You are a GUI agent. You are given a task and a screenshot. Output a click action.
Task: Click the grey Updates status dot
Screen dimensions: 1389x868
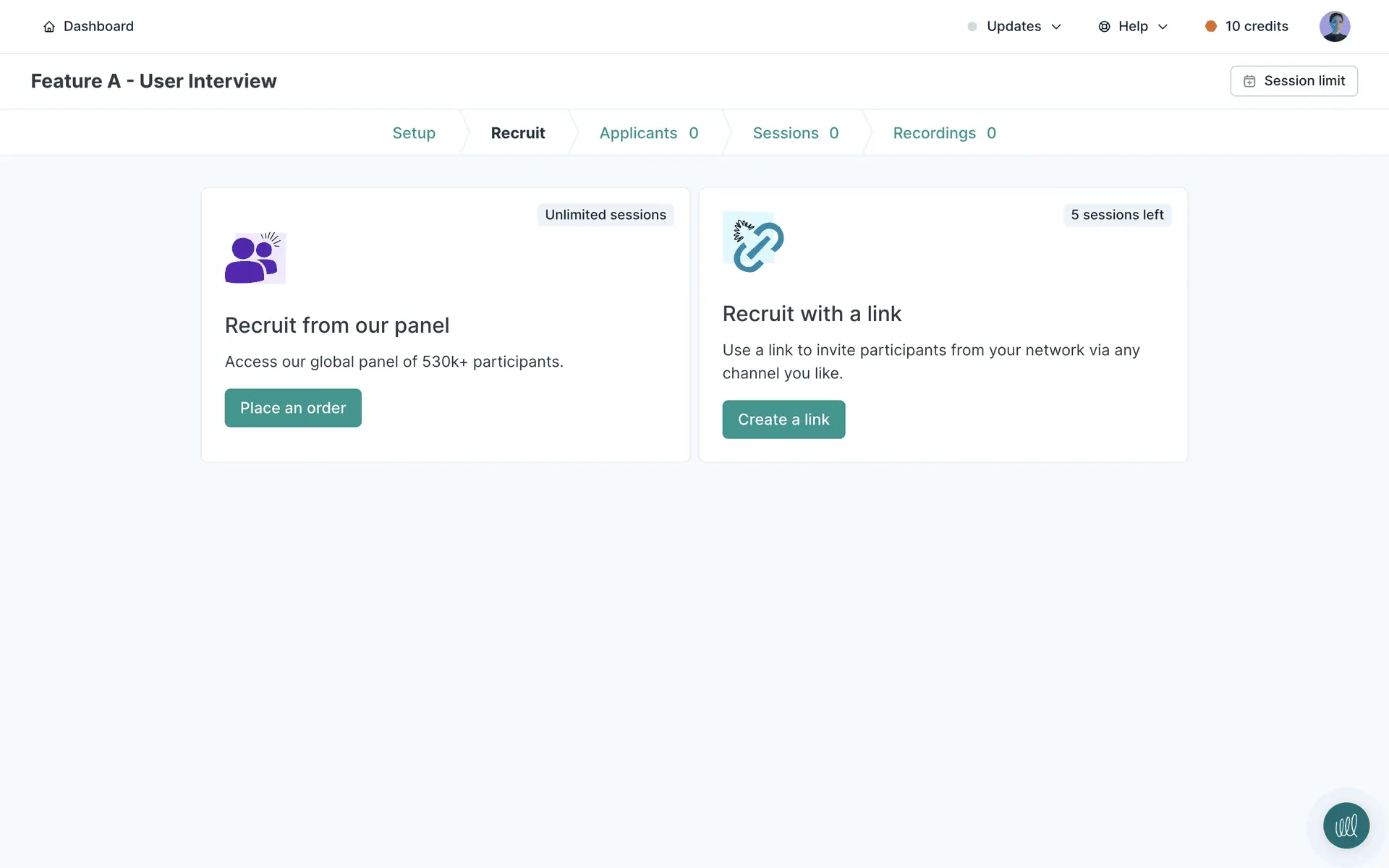pos(972,27)
